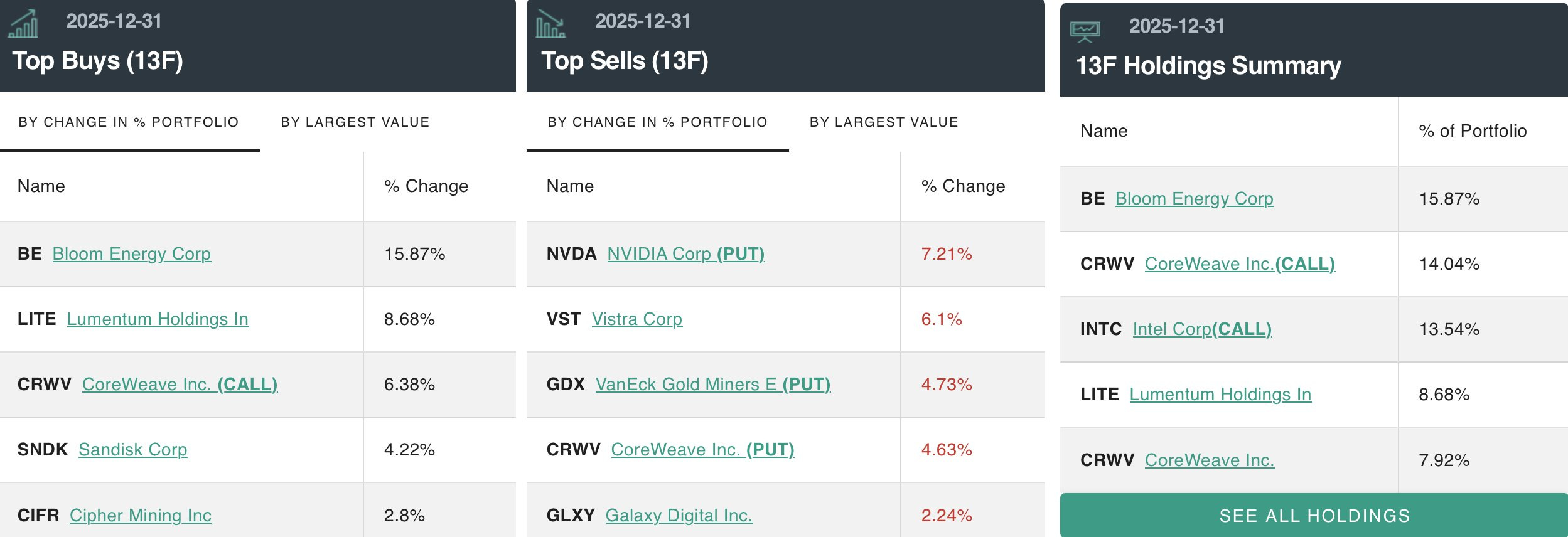Open the Galaxy Digital Inc. link

679,515
